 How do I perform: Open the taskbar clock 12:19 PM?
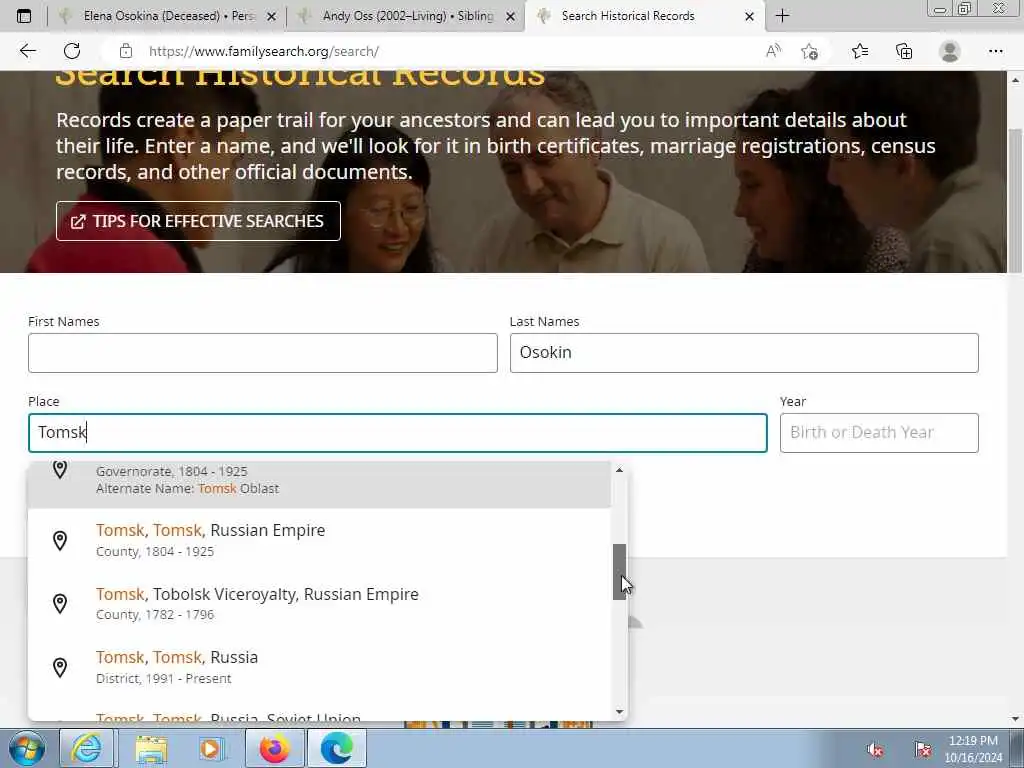[x=973, y=749]
